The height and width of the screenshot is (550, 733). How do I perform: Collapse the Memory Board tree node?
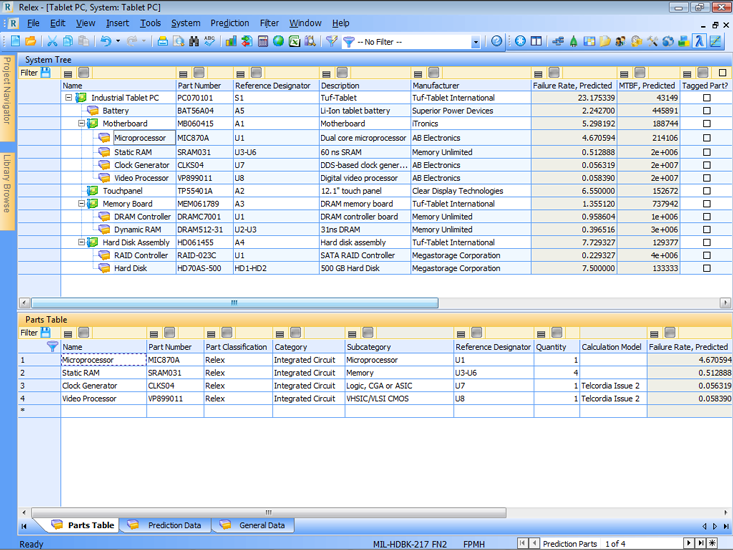click(81, 204)
